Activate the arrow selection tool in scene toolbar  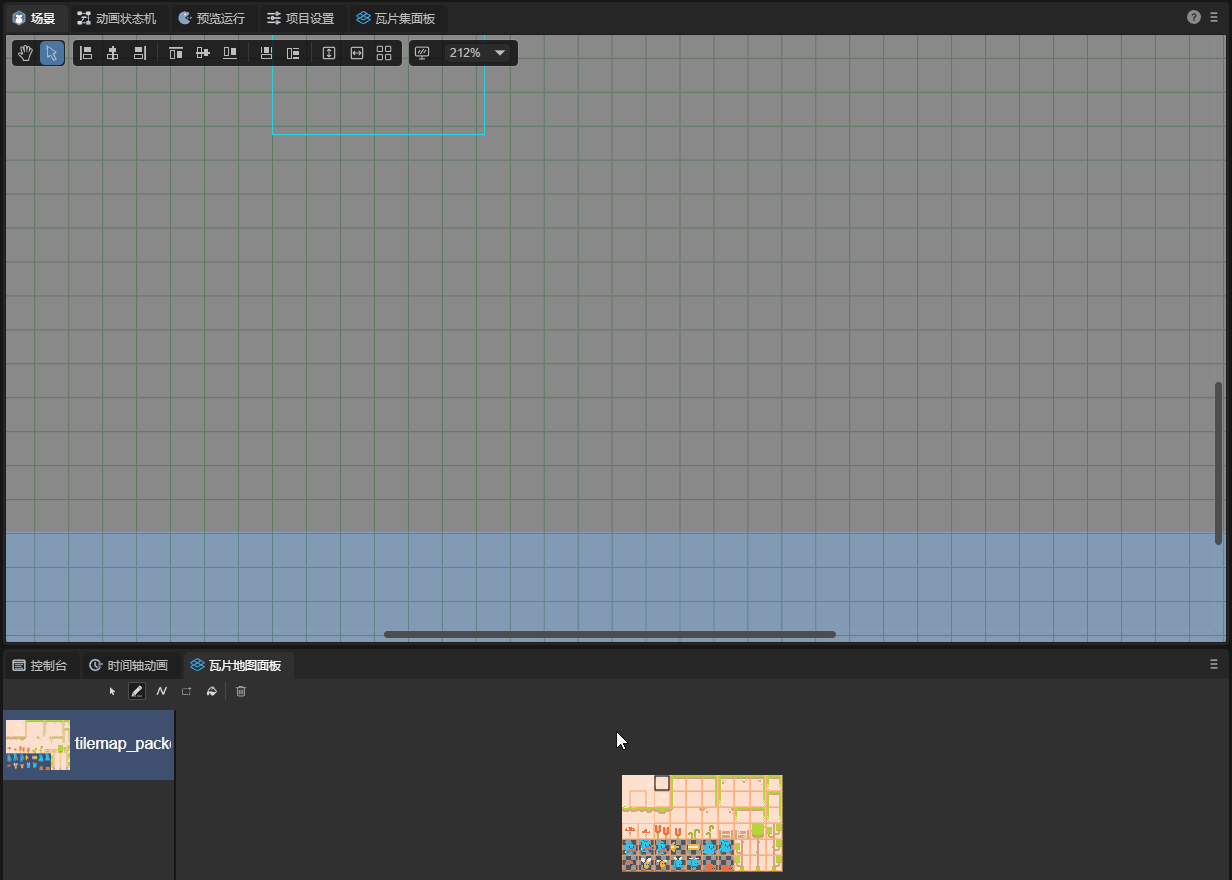52,53
